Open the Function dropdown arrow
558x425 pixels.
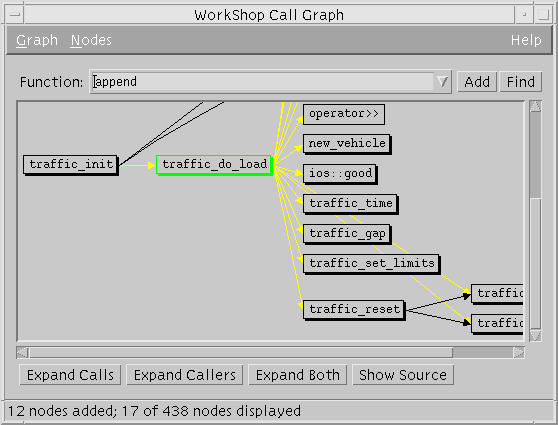click(x=442, y=82)
